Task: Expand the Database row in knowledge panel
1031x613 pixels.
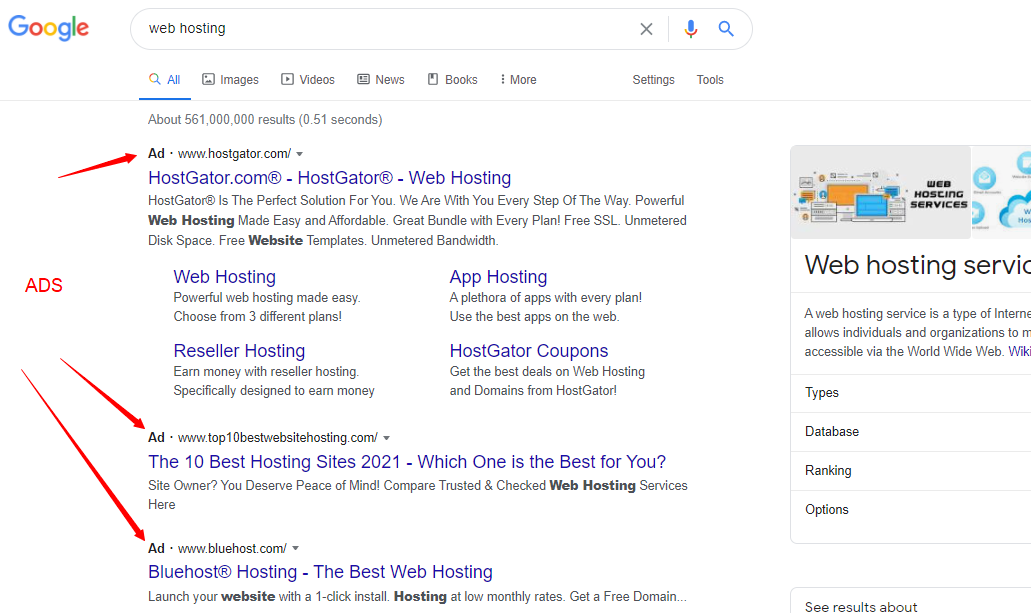Action: point(911,431)
